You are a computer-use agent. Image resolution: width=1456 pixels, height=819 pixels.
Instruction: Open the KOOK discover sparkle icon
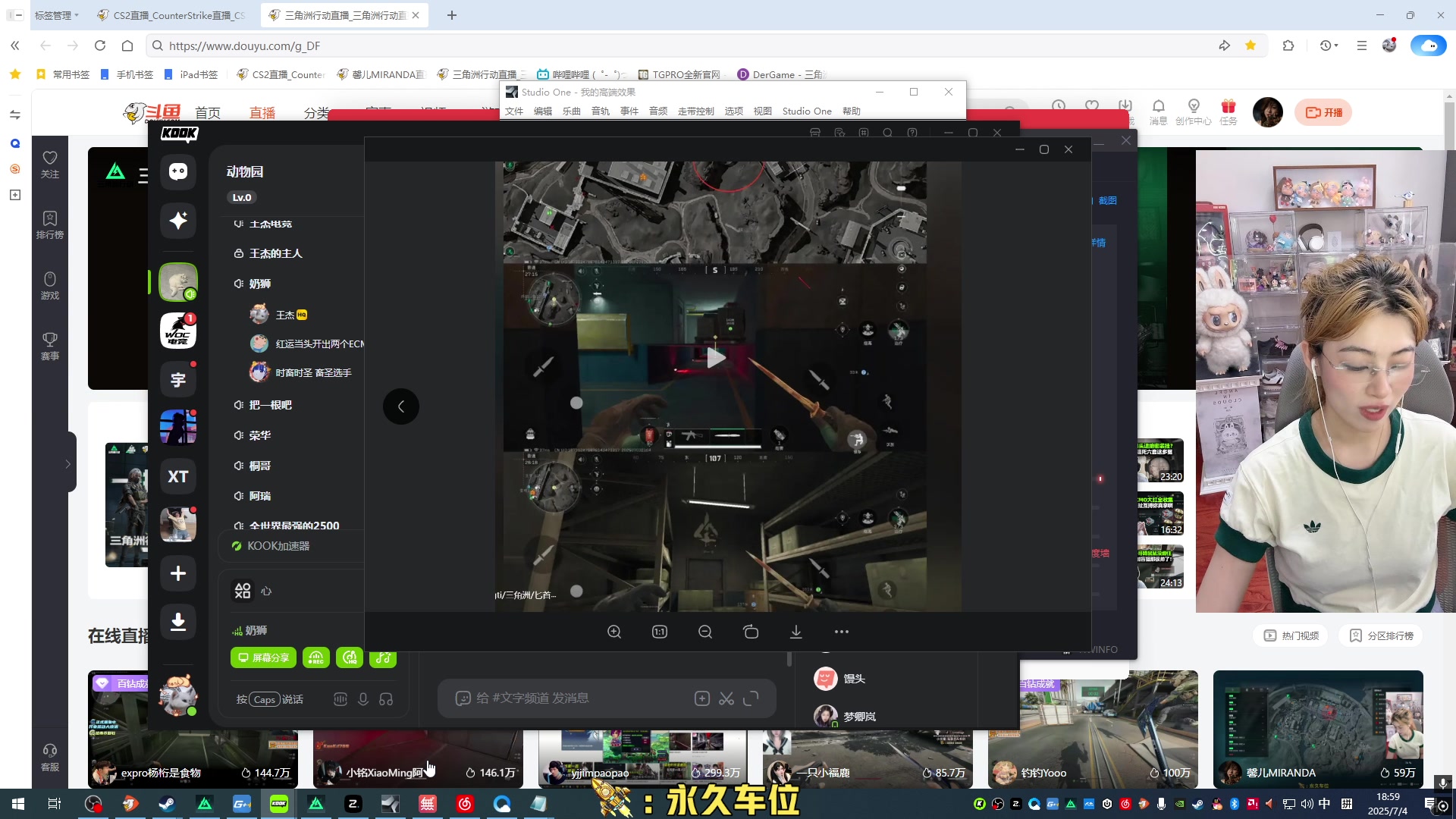[178, 221]
